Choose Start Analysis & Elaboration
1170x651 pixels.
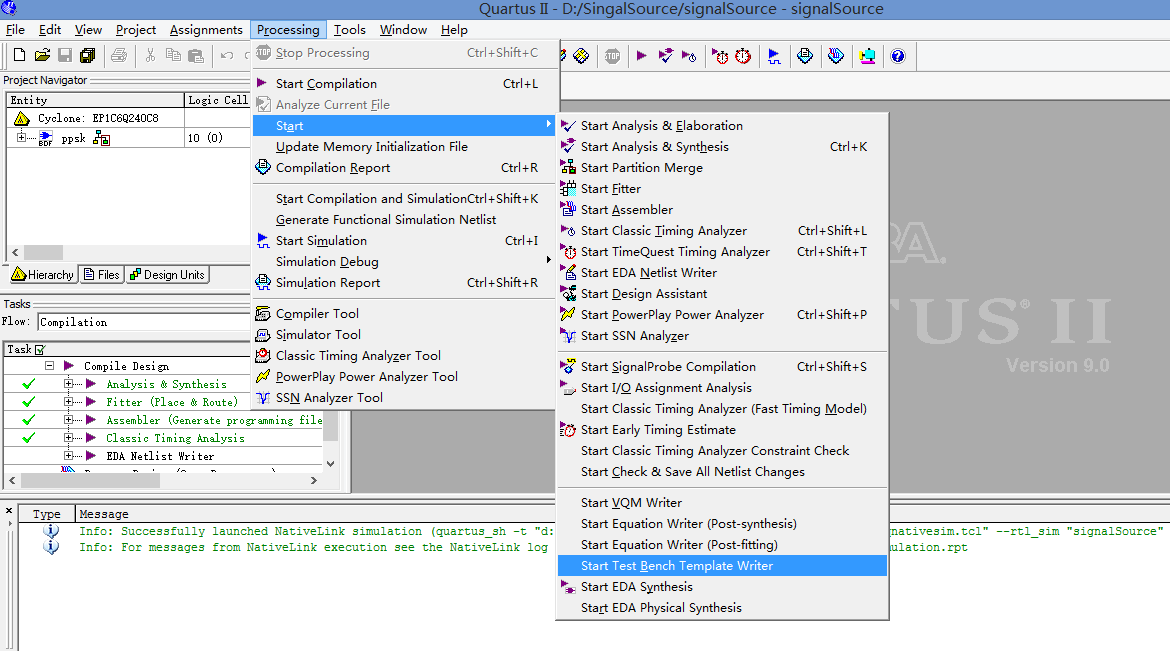point(722,125)
